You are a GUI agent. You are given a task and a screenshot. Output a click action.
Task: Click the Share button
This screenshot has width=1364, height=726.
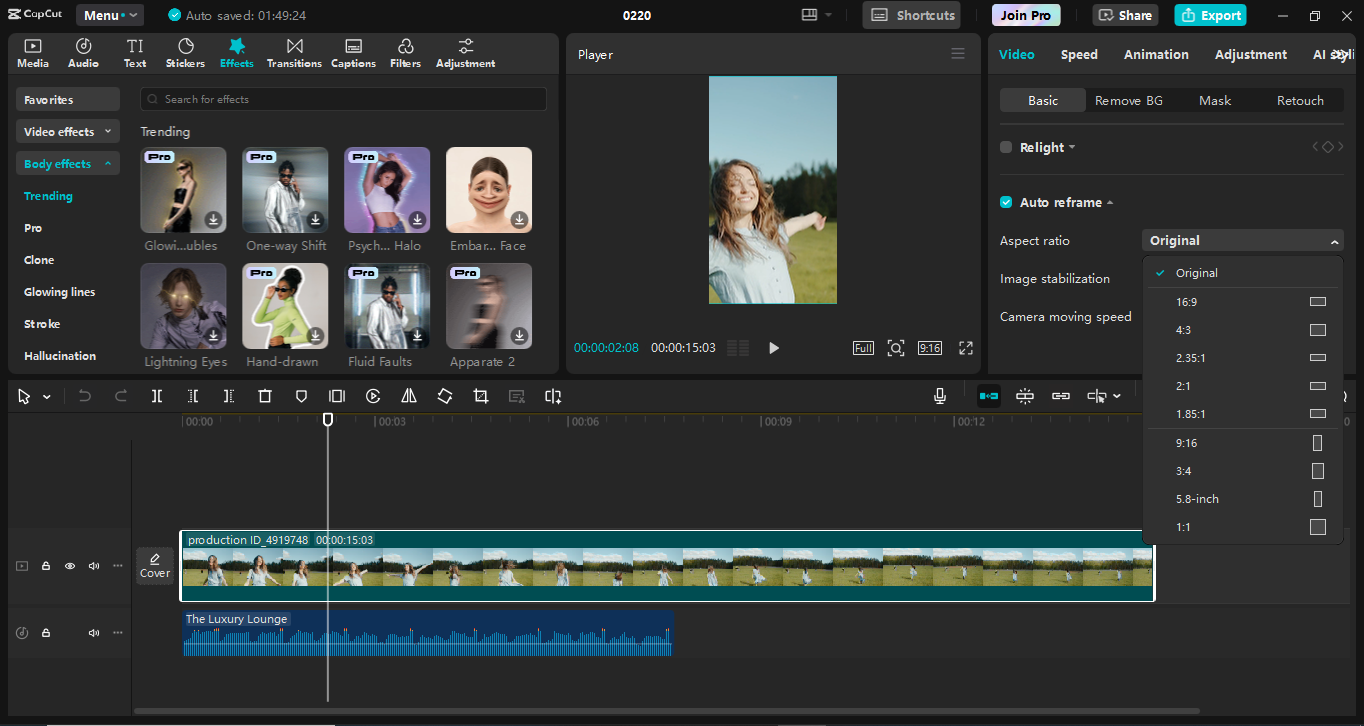click(1125, 15)
